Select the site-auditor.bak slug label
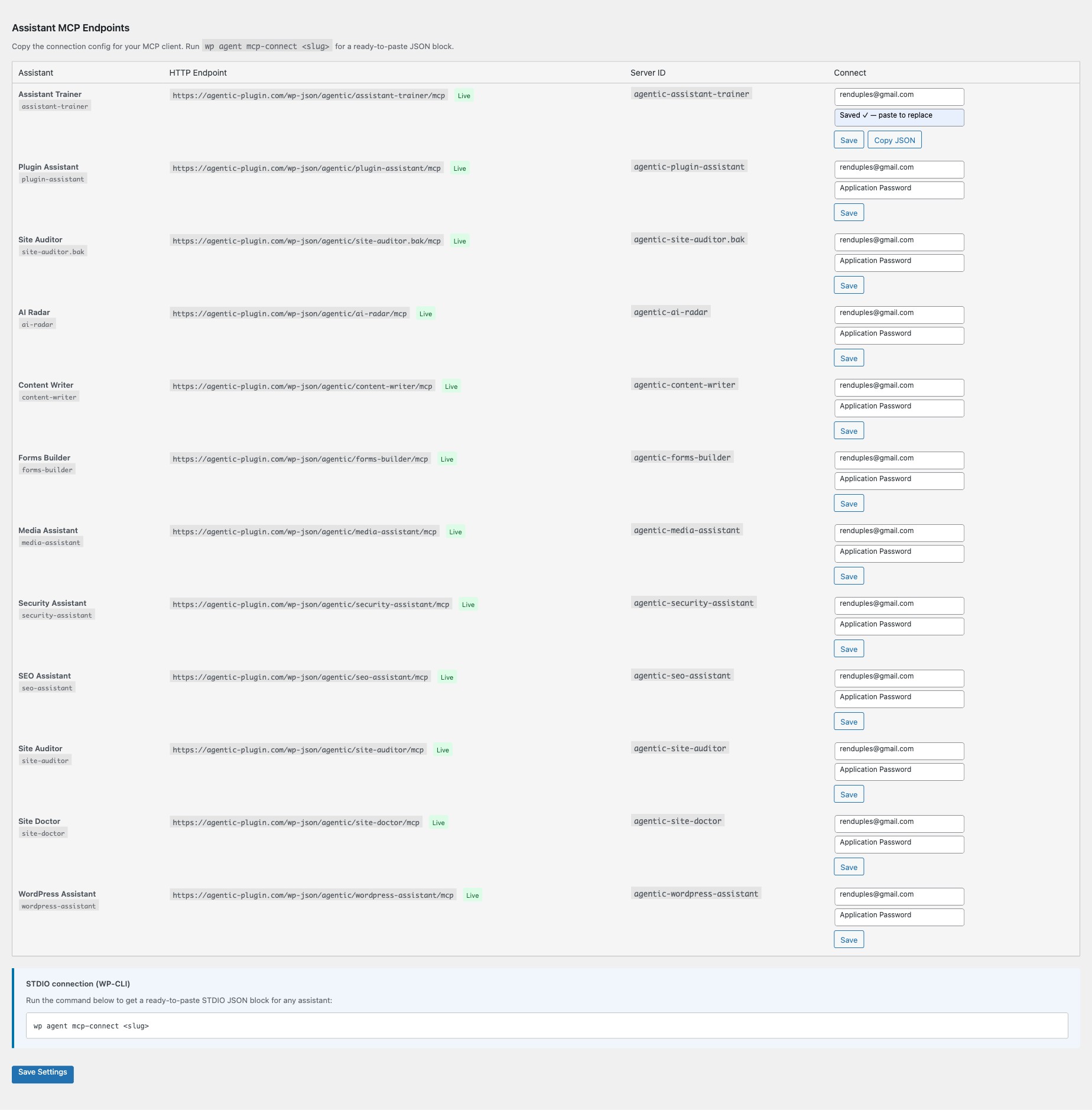 click(53, 251)
